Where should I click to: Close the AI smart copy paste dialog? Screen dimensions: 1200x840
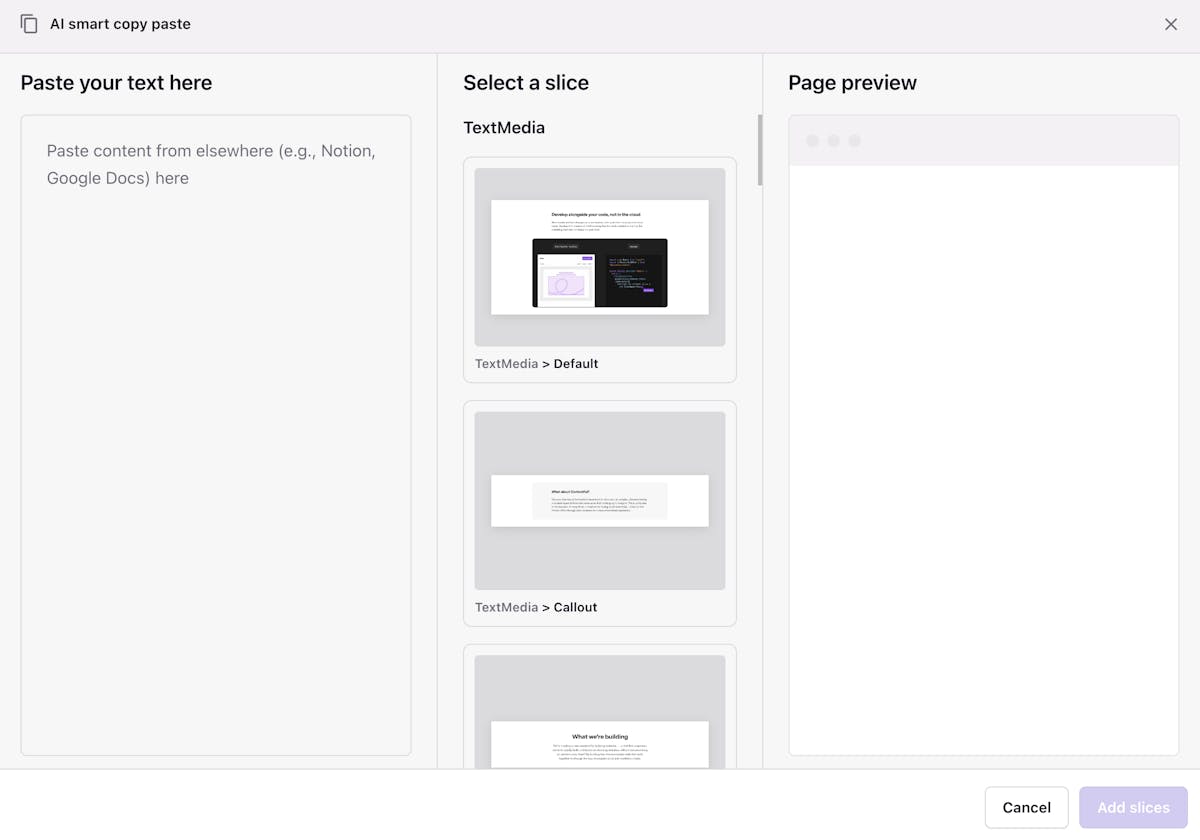pyautogui.click(x=1170, y=23)
